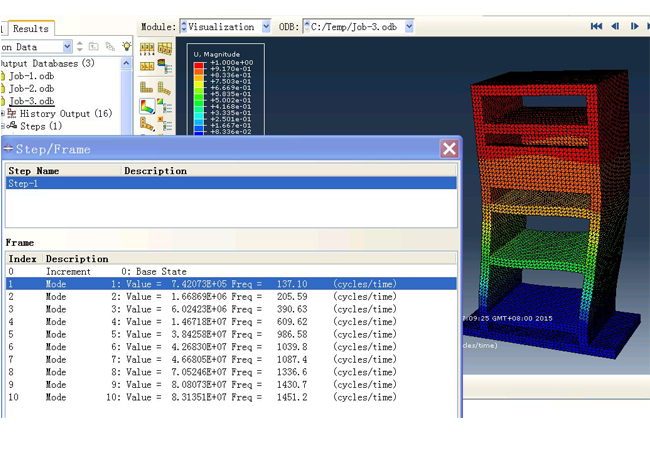Image resolution: width=650 pixels, height=450 pixels.
Task: Select Job-1.odb in output databases
Action: pos(32,76)
